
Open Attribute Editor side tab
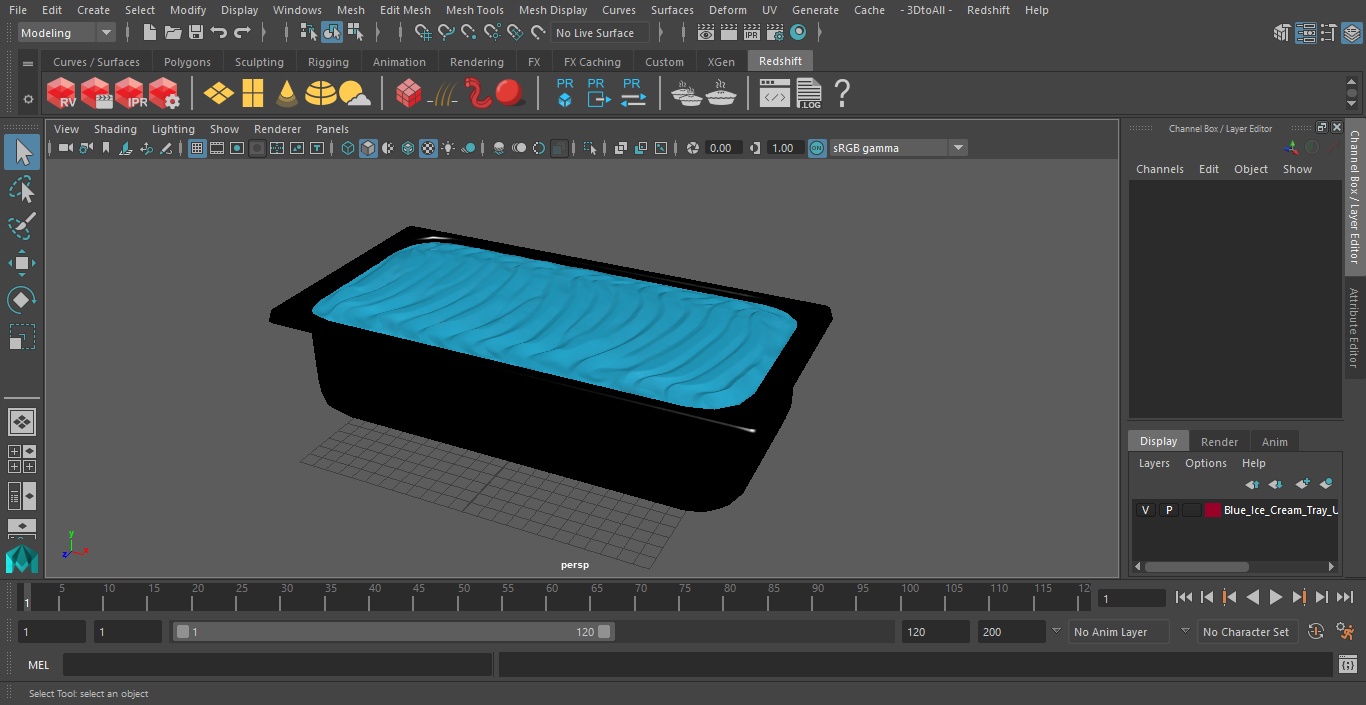1354,329
